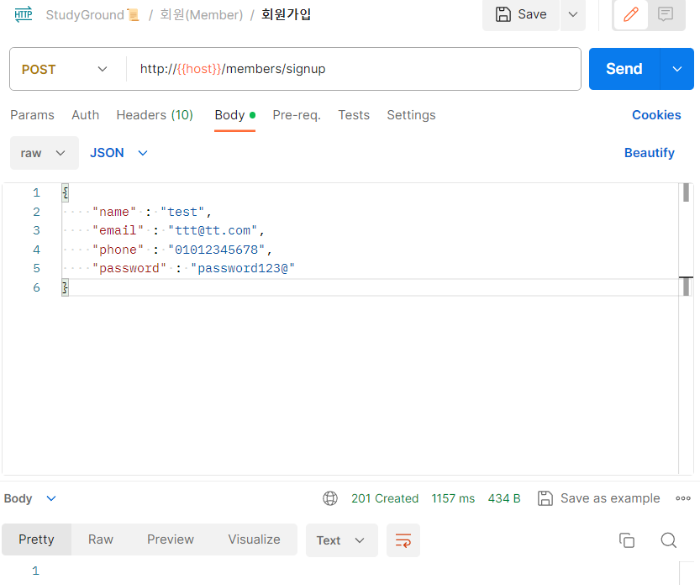The height and width of the screenshot is (585, 700).
Task: Open the POST method dropdown
Action: tap(64, 69)
